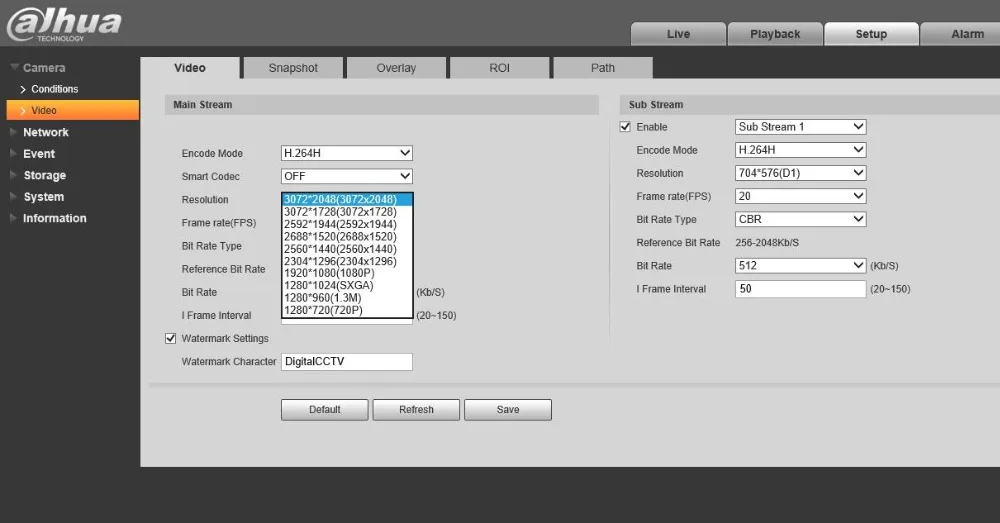This screenshot has width=1000, height=523.
Task: Choose 2688*1520 resolution option
Action: [x=347, y=237]
